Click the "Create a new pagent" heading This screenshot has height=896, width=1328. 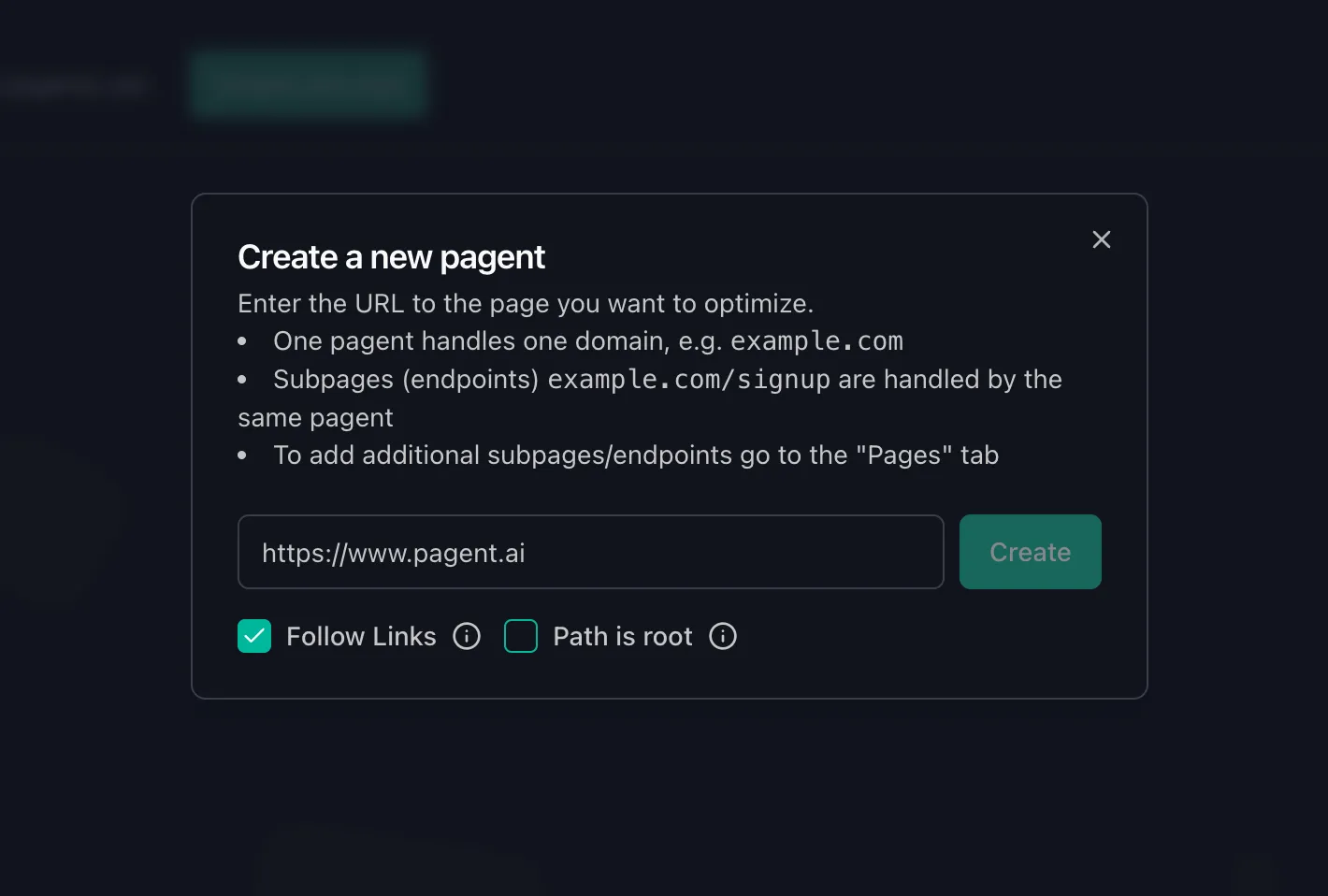point(391,257)
